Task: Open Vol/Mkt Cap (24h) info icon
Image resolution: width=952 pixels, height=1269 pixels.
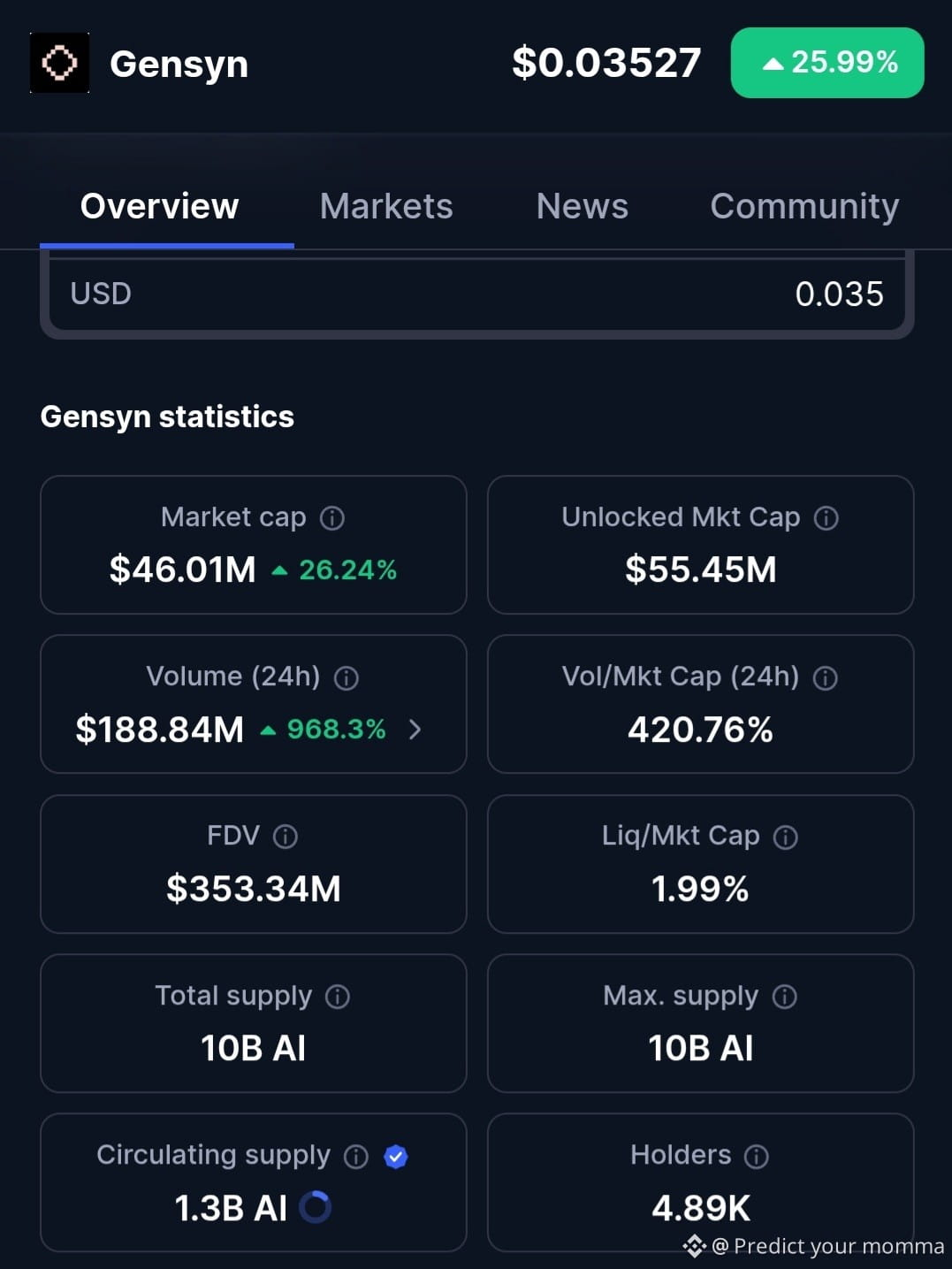Action: [x=826, y=678]
